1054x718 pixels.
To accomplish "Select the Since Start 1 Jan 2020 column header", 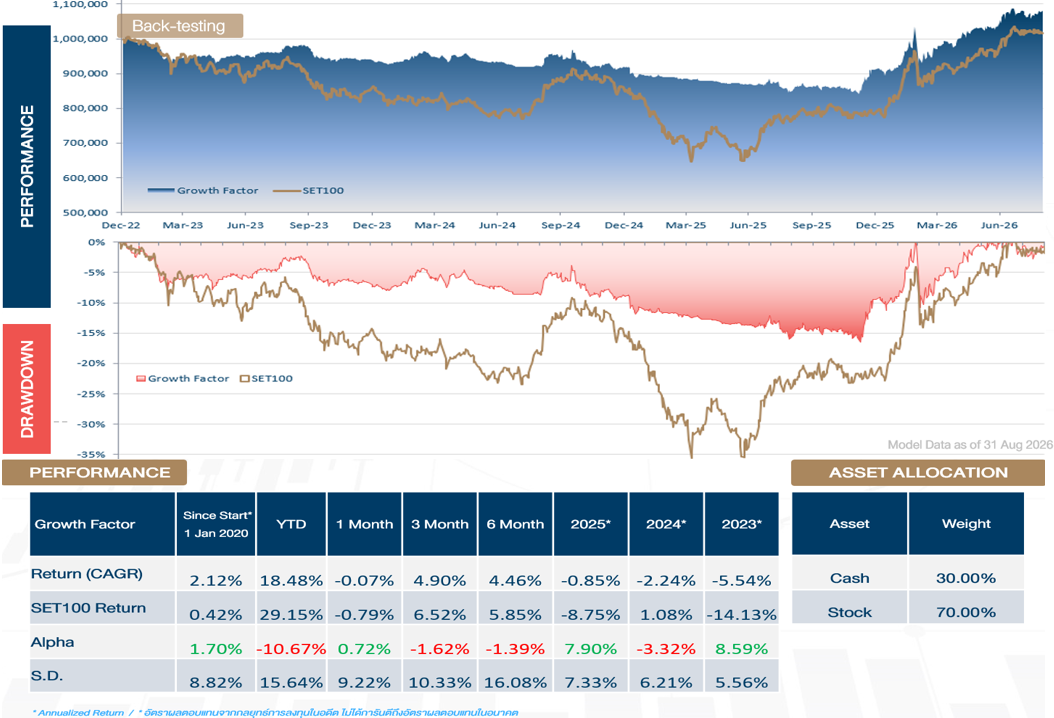I will click(216, 524).
